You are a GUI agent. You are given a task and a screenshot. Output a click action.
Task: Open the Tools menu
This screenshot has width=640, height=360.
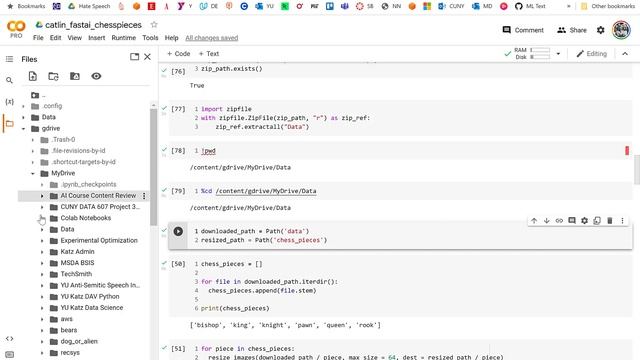[x=150, y=38]
